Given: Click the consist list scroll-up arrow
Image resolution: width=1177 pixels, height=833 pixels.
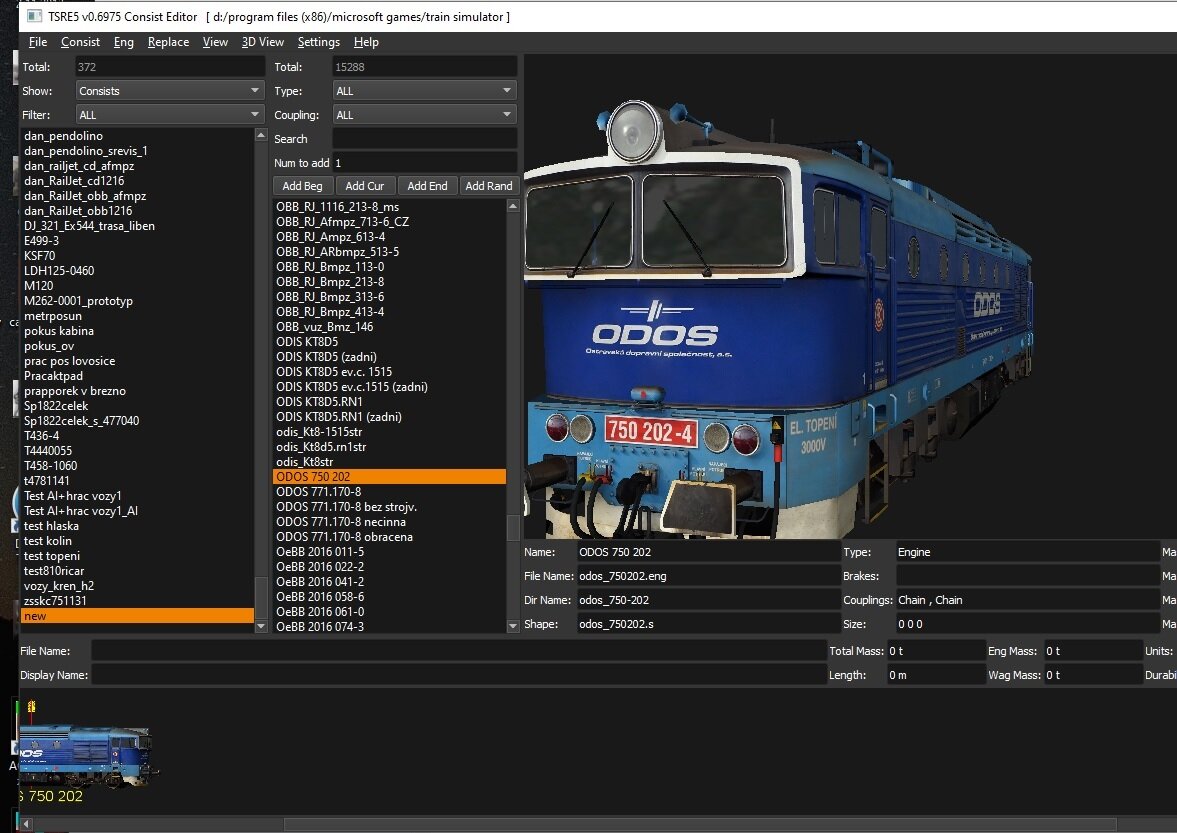Looking at the screenshot, I should click(261, 136).
